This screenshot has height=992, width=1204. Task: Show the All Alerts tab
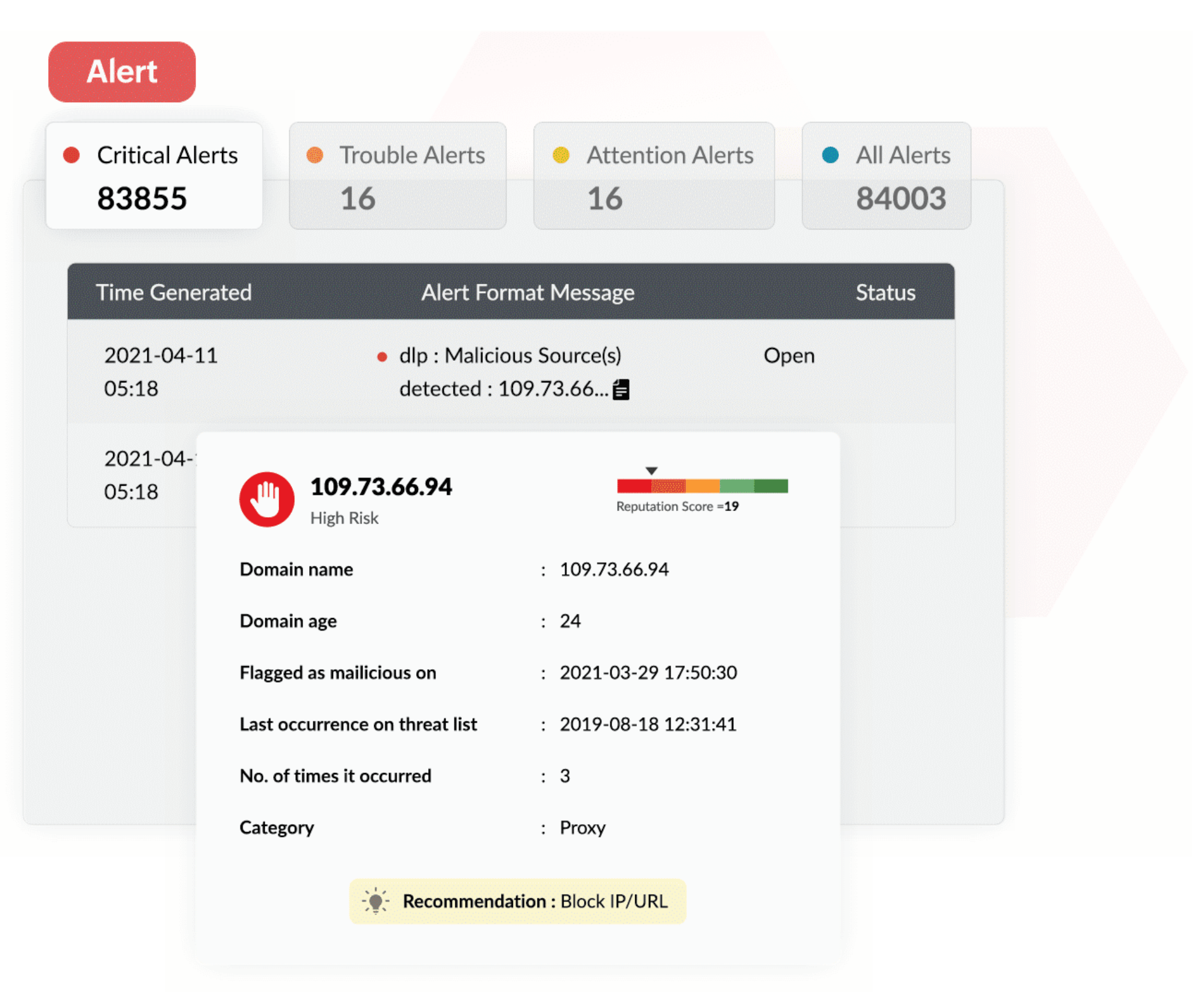pos(886,176)
